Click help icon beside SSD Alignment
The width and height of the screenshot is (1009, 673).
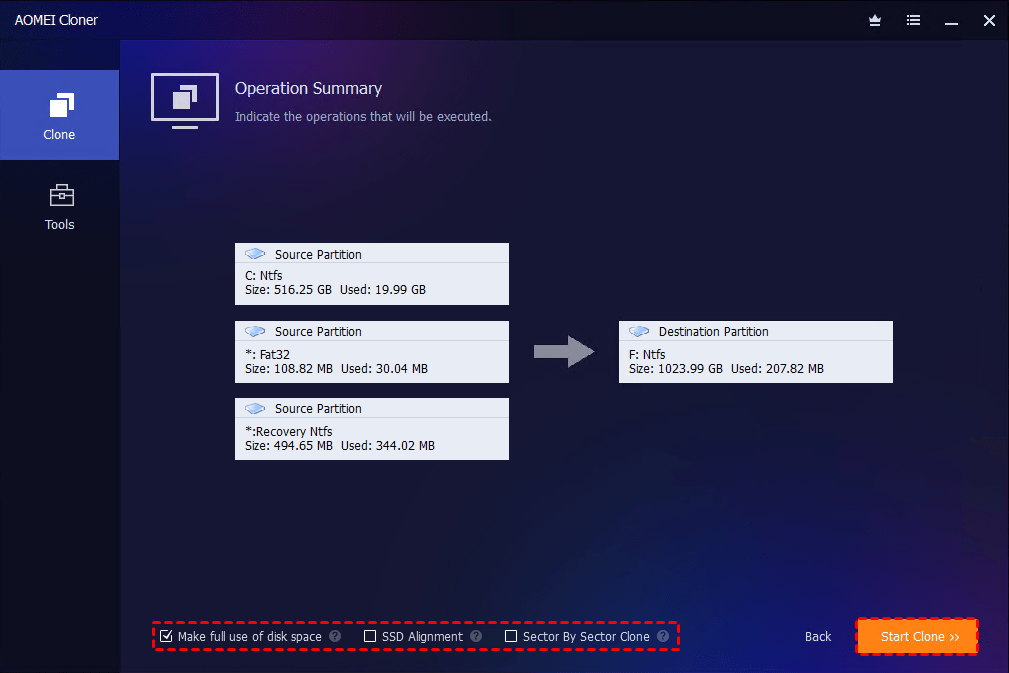pos(476,636)
